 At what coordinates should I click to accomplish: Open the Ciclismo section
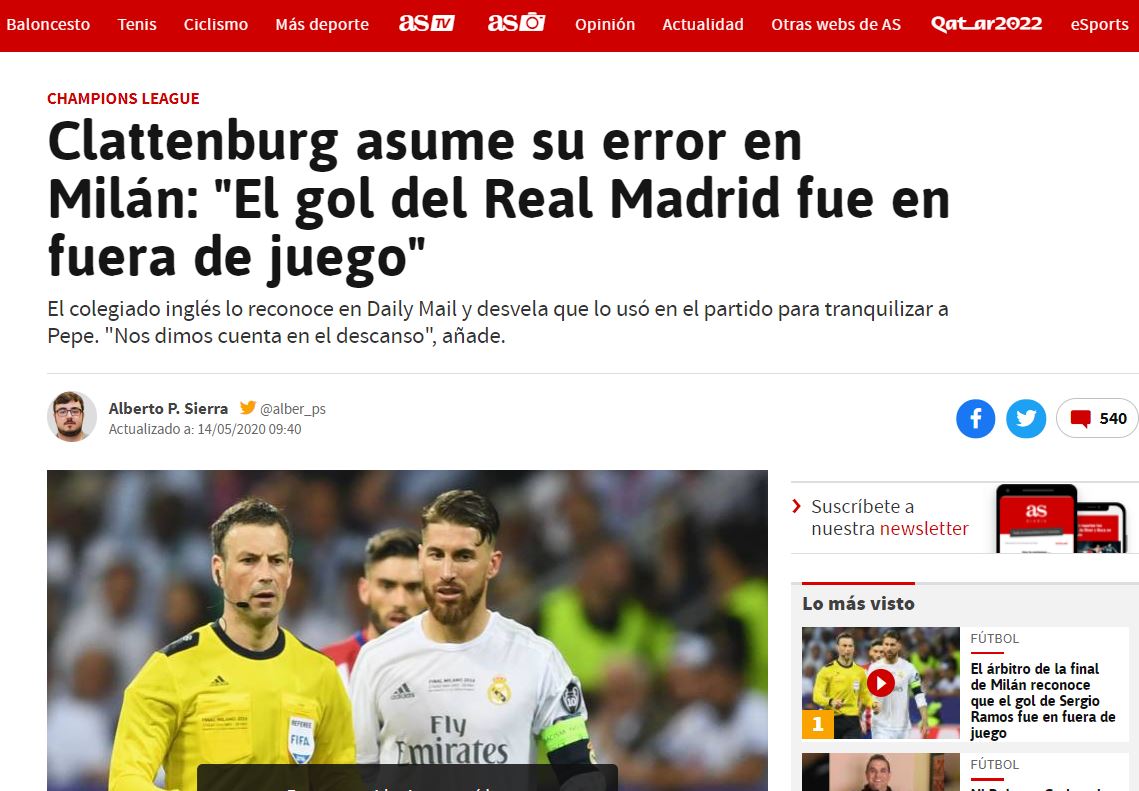(x=216, y=25)
